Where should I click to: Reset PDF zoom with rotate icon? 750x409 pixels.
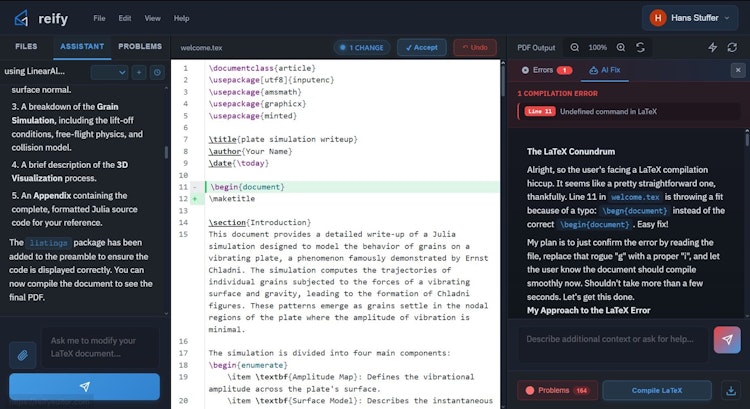pyautogui.click(x=640, y=47)
